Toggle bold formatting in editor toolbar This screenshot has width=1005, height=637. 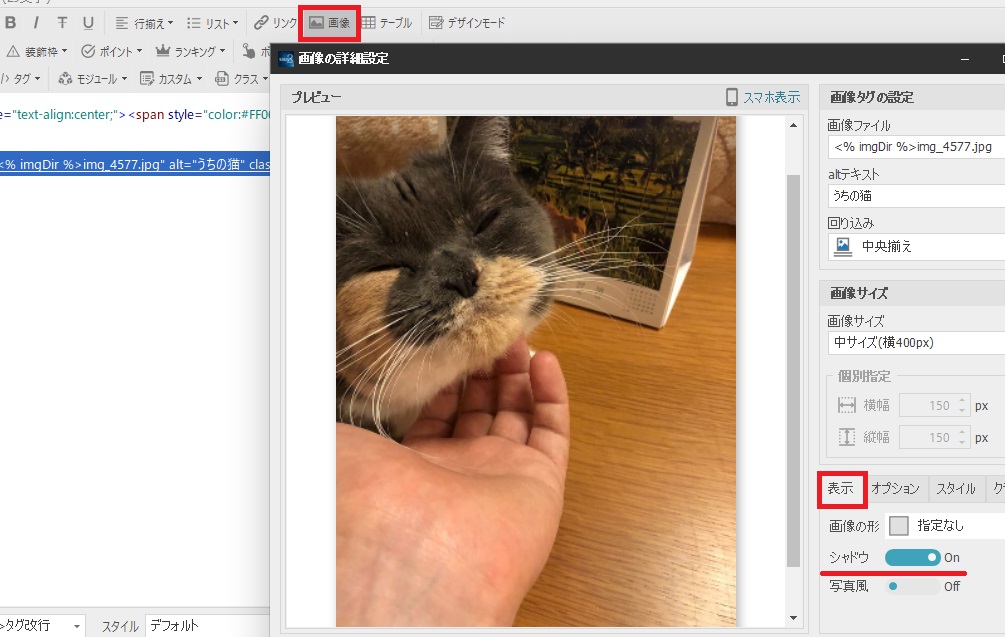tap(11, 23)
